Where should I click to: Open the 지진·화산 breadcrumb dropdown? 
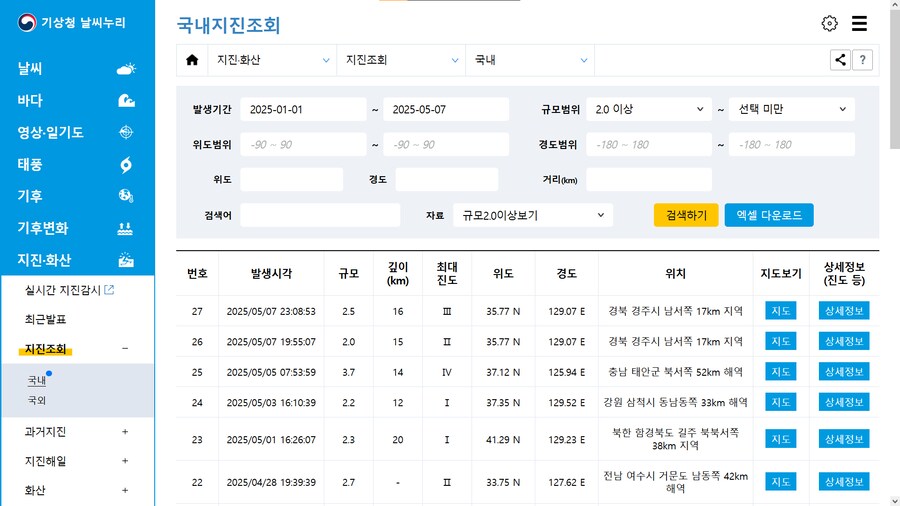pyautogui.click(x=272, y=60)
